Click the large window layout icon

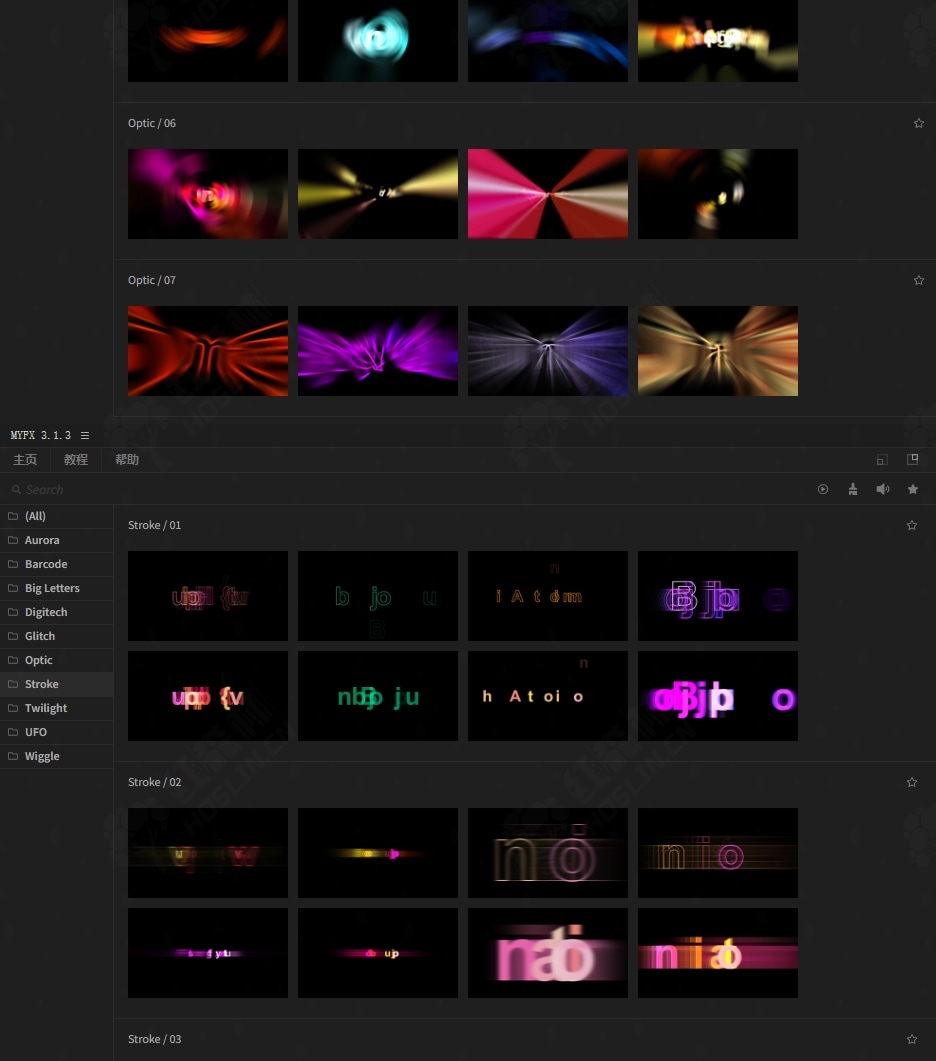tap(912, 459)
